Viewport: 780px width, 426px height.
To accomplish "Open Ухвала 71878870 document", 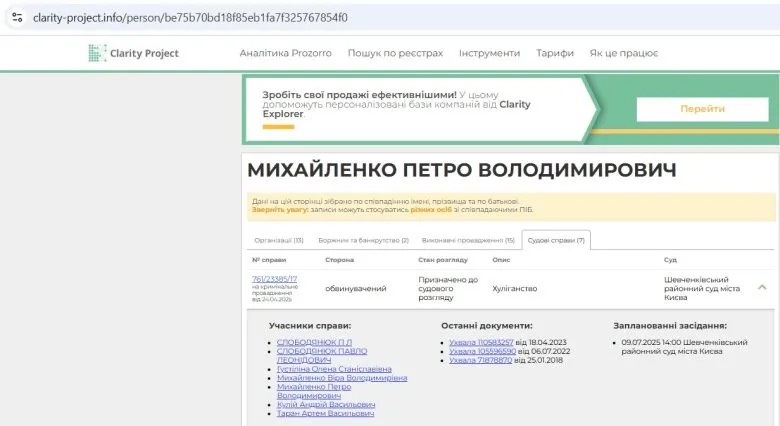I will [x=480, y=360].
